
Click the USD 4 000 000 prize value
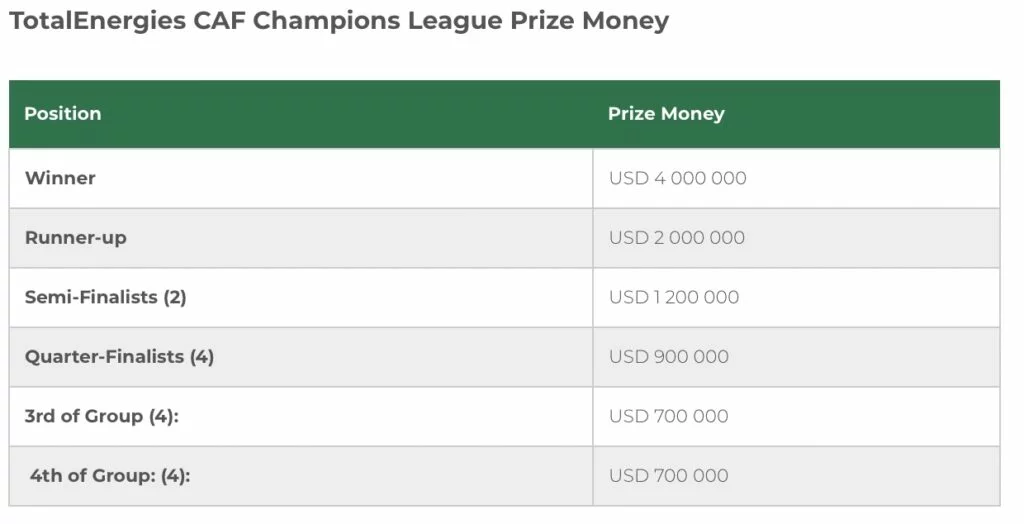pyautogui.click(x=677, y=178)
